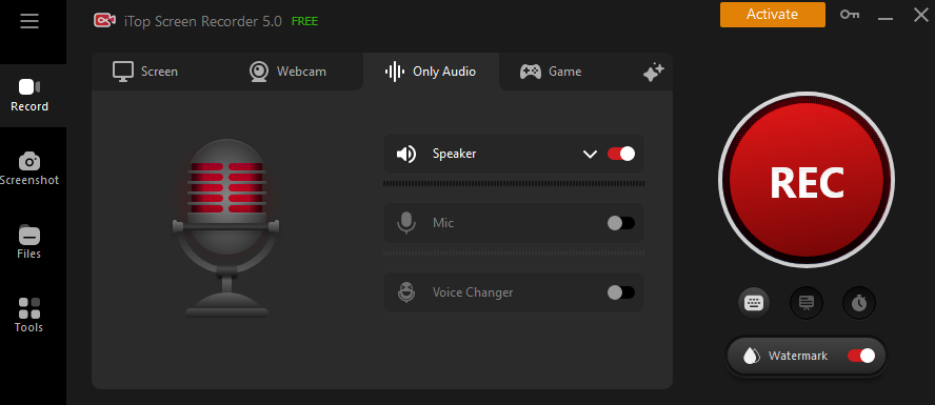Open the Record section in sidebar
Viewport: 936px width, 406px height.
[30, 96]
